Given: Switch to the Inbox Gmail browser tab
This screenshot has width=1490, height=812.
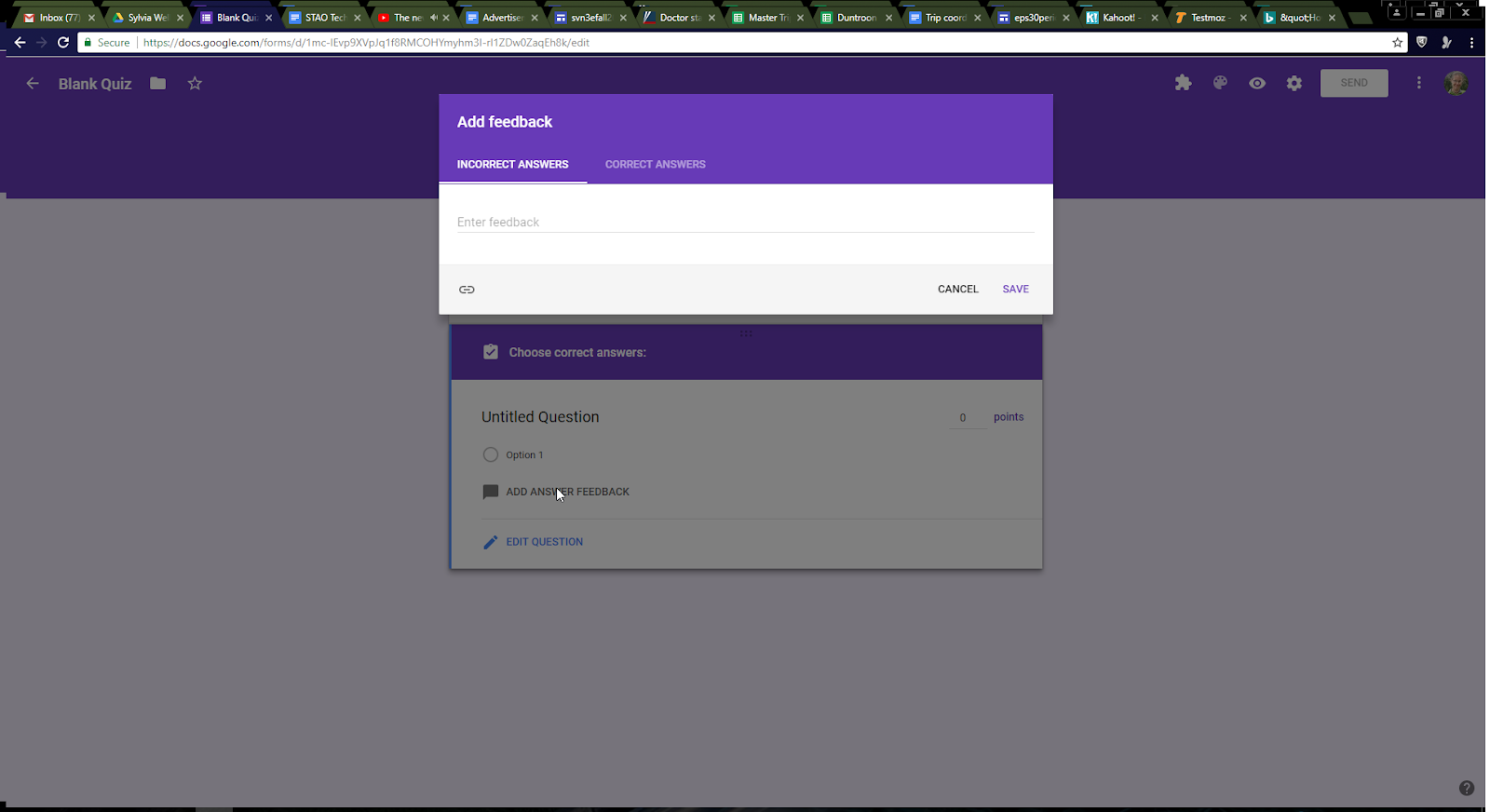Looking at the screenshot, I should 59,18.
